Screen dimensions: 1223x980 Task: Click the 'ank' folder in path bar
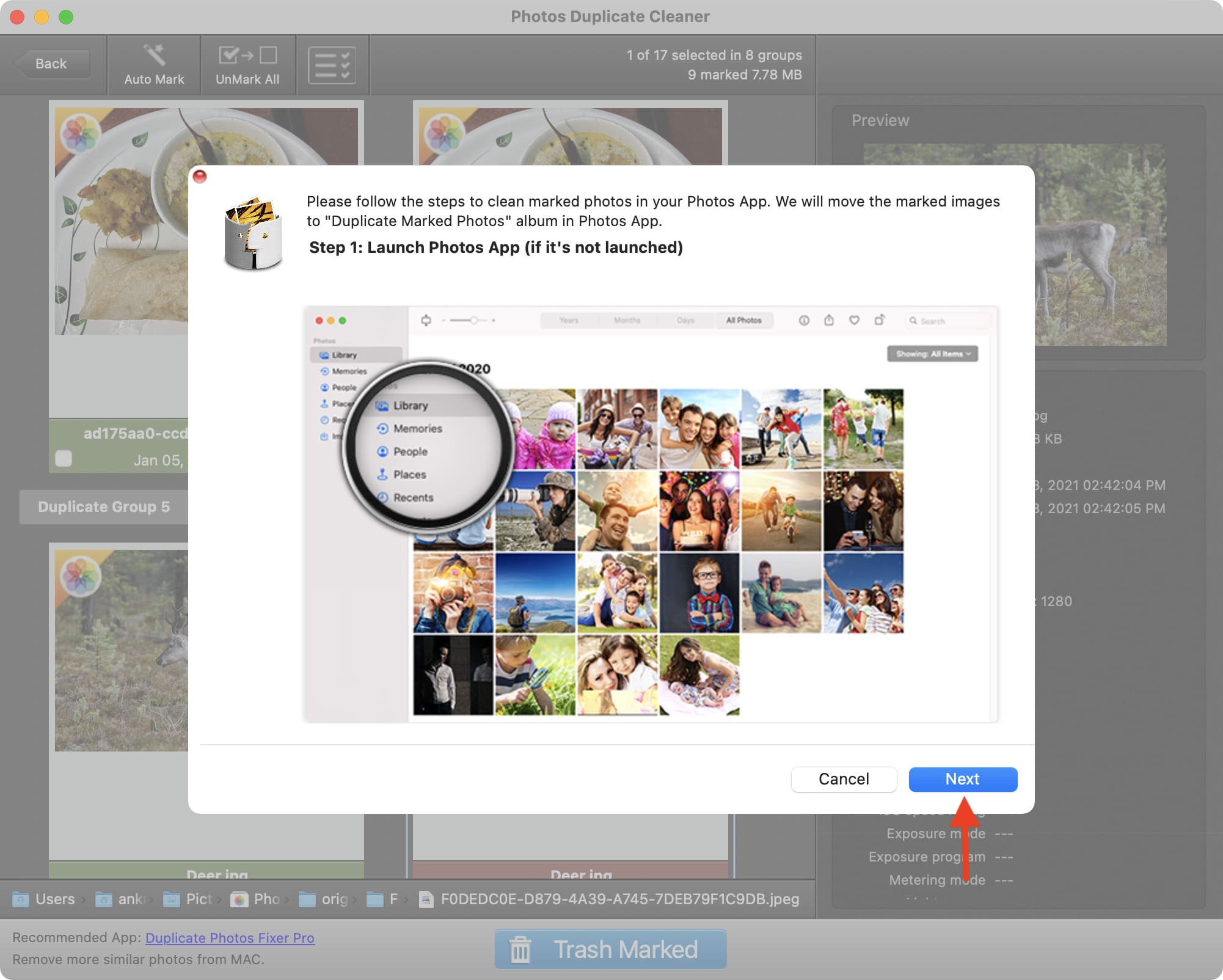point(120,899)
